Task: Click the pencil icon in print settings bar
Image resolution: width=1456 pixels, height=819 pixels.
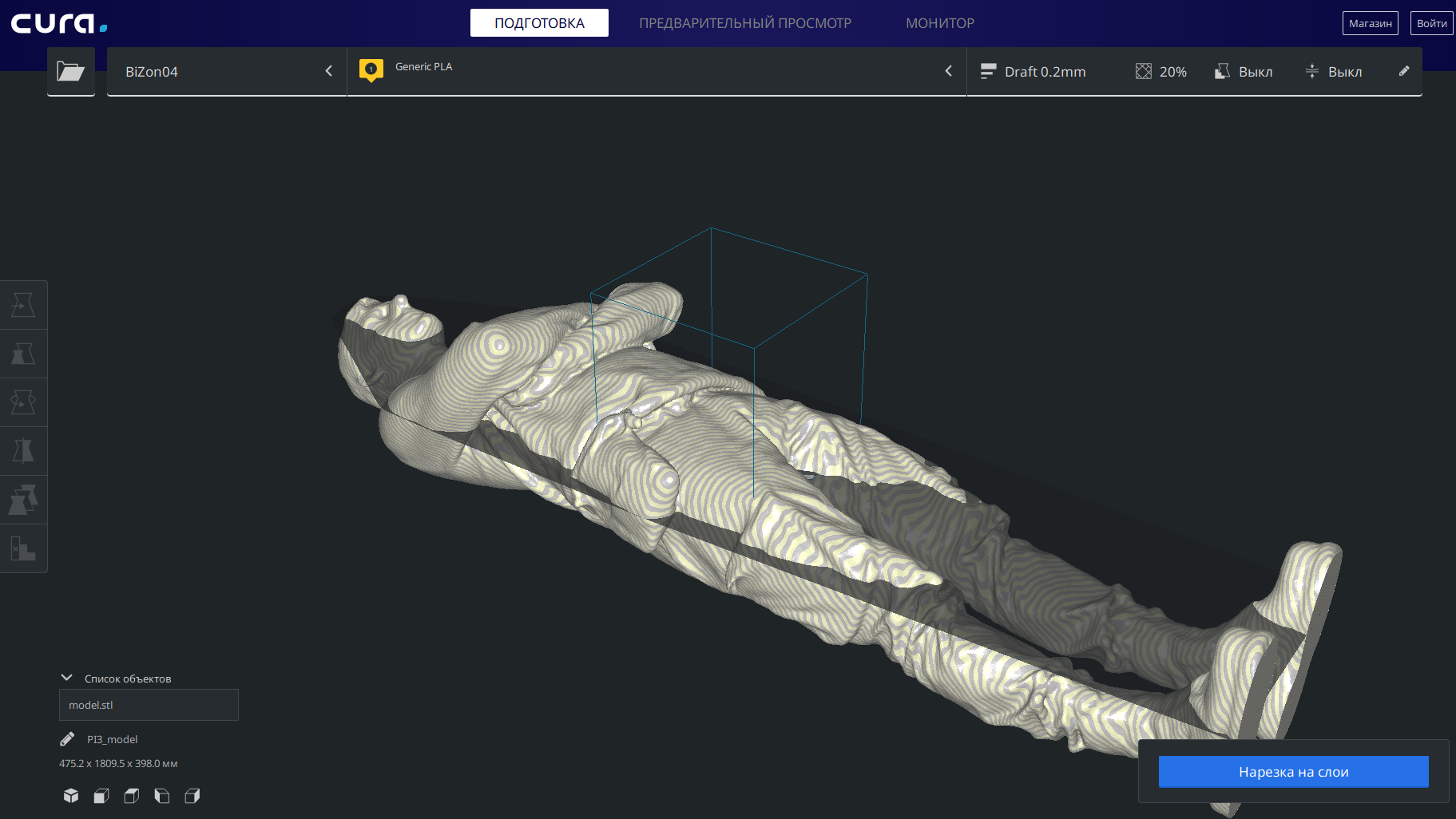Action: 1404,71
